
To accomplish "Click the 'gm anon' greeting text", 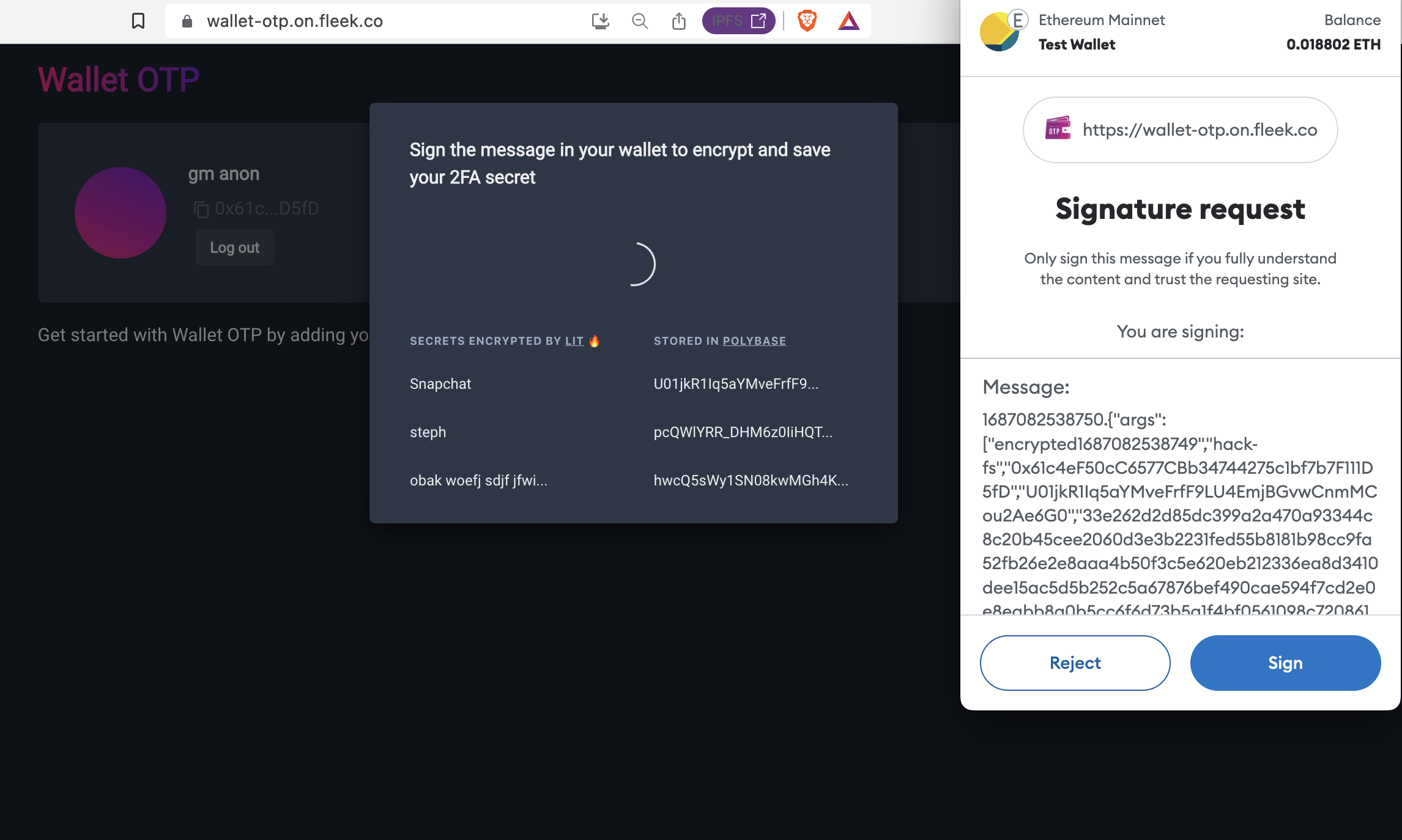I will pos(224,174).
